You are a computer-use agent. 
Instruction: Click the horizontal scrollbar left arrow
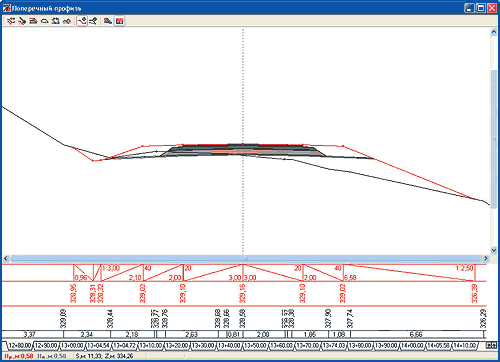click(x=6, y=258)
